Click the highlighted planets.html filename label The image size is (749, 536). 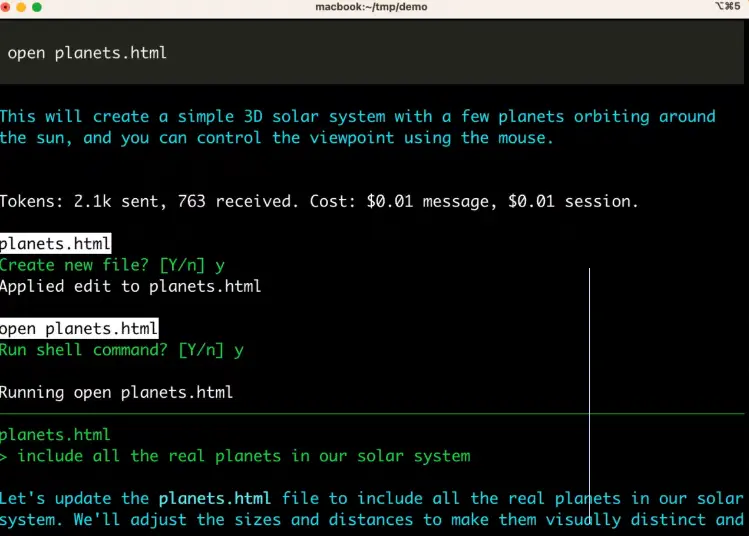(55, 244)
